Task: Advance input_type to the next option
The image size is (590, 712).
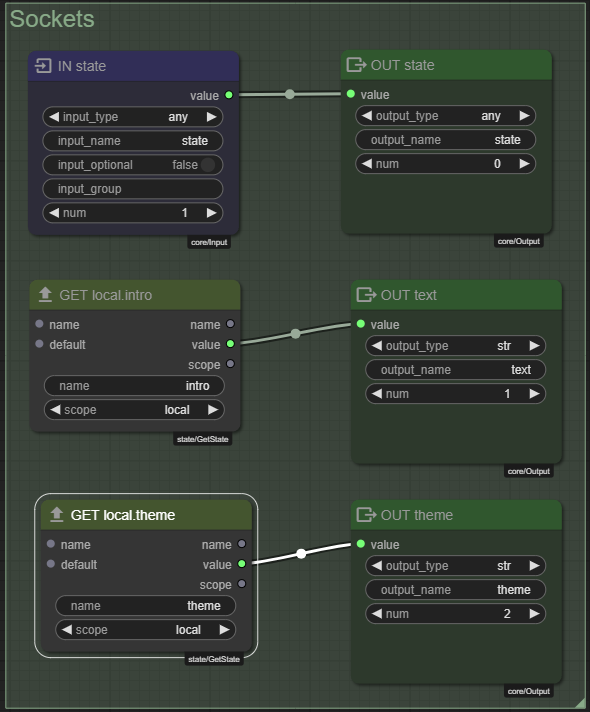Action: point(211,117)
